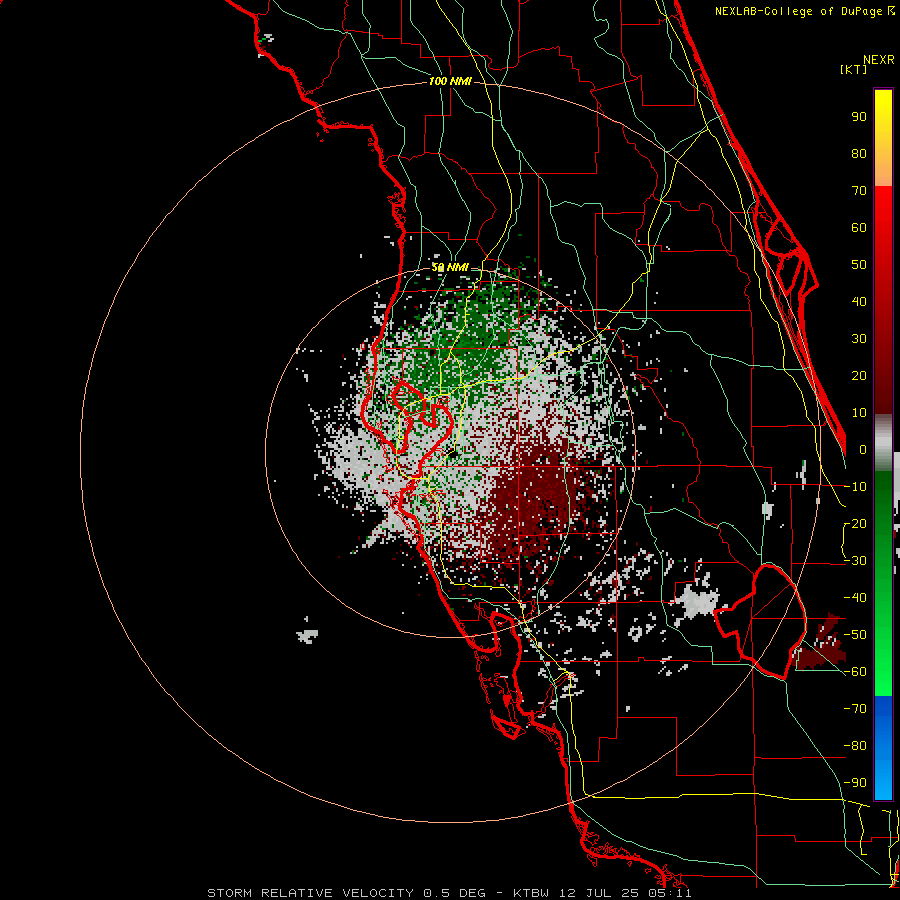Click the -20 knot scale label
The height and width of the screenshot is (900, 900).
point(855,524)
